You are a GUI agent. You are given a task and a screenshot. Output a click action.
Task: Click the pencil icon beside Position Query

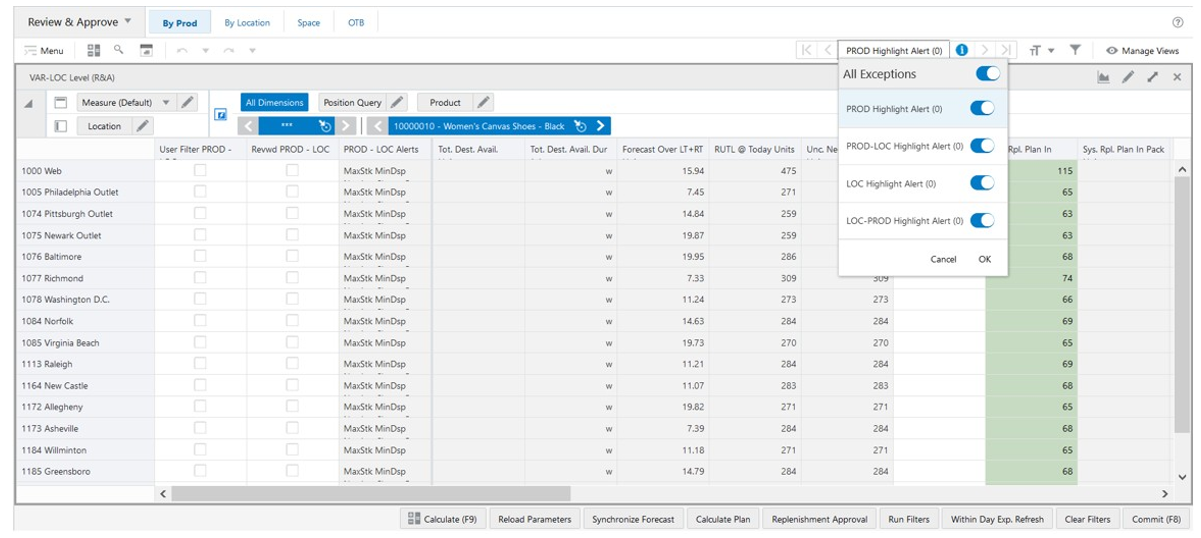(x=397, y=102)
